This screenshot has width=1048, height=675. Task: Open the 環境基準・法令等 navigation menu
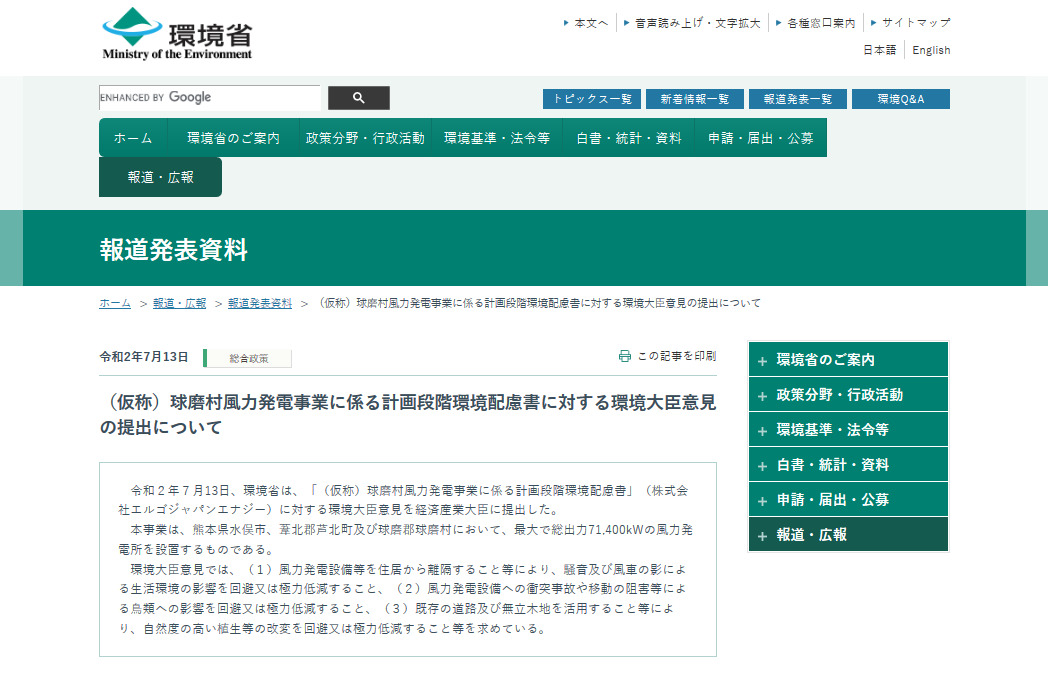point(496,137)
